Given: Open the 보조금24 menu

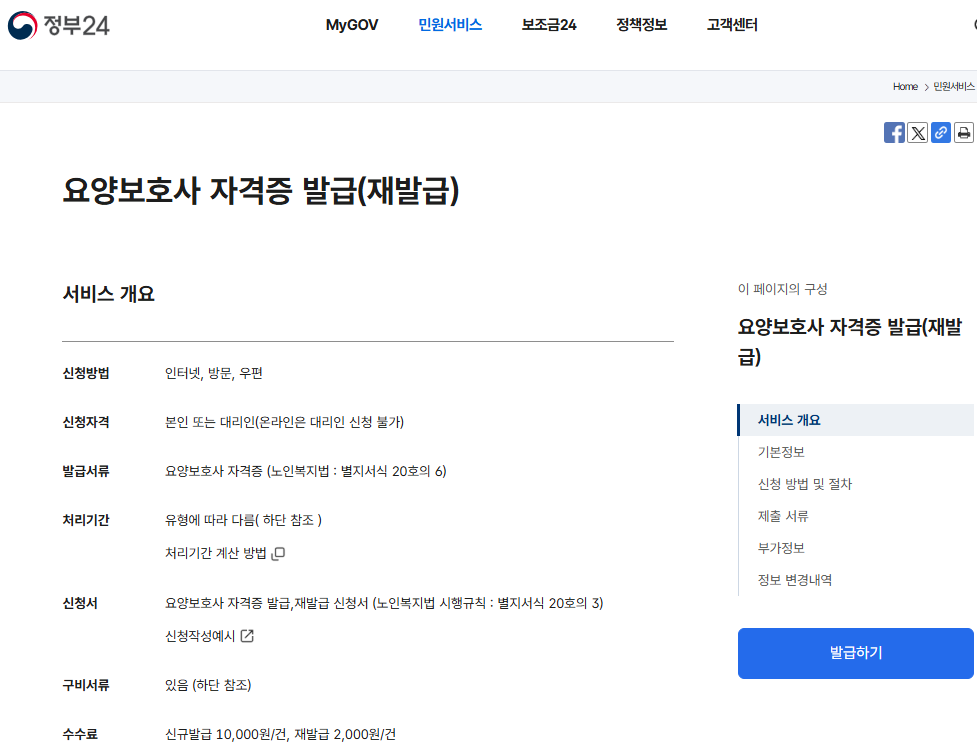Looking at the screenshot, I should (549, 25).
